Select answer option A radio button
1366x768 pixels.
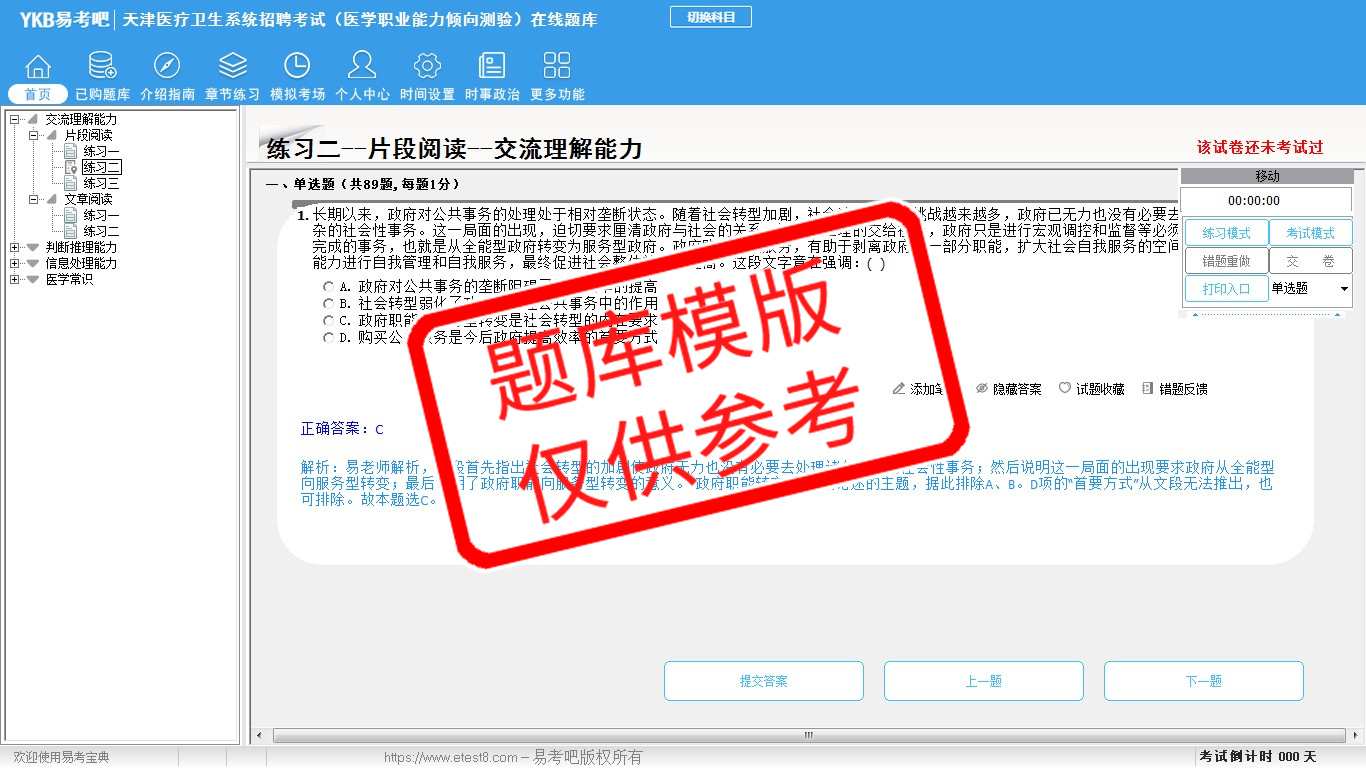(328, 287)
